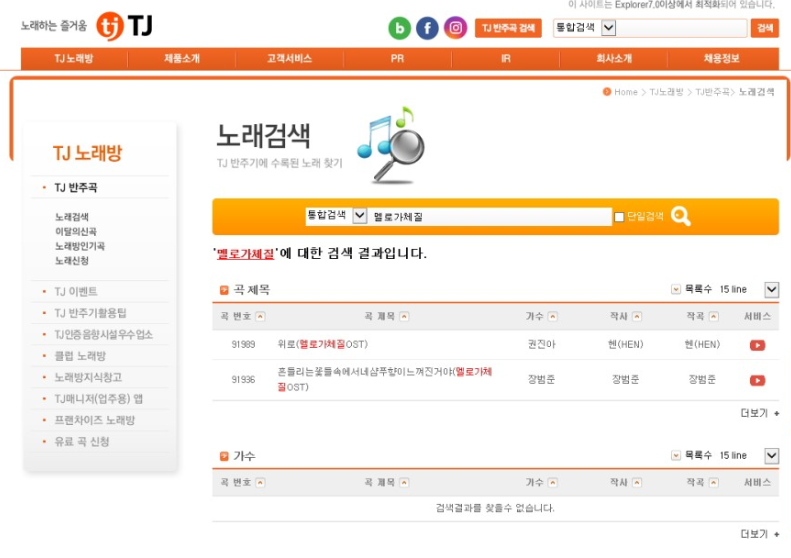This screenshot has height=558, width=791.
Task: Click song number 91936
Action: tap(243, 379)
